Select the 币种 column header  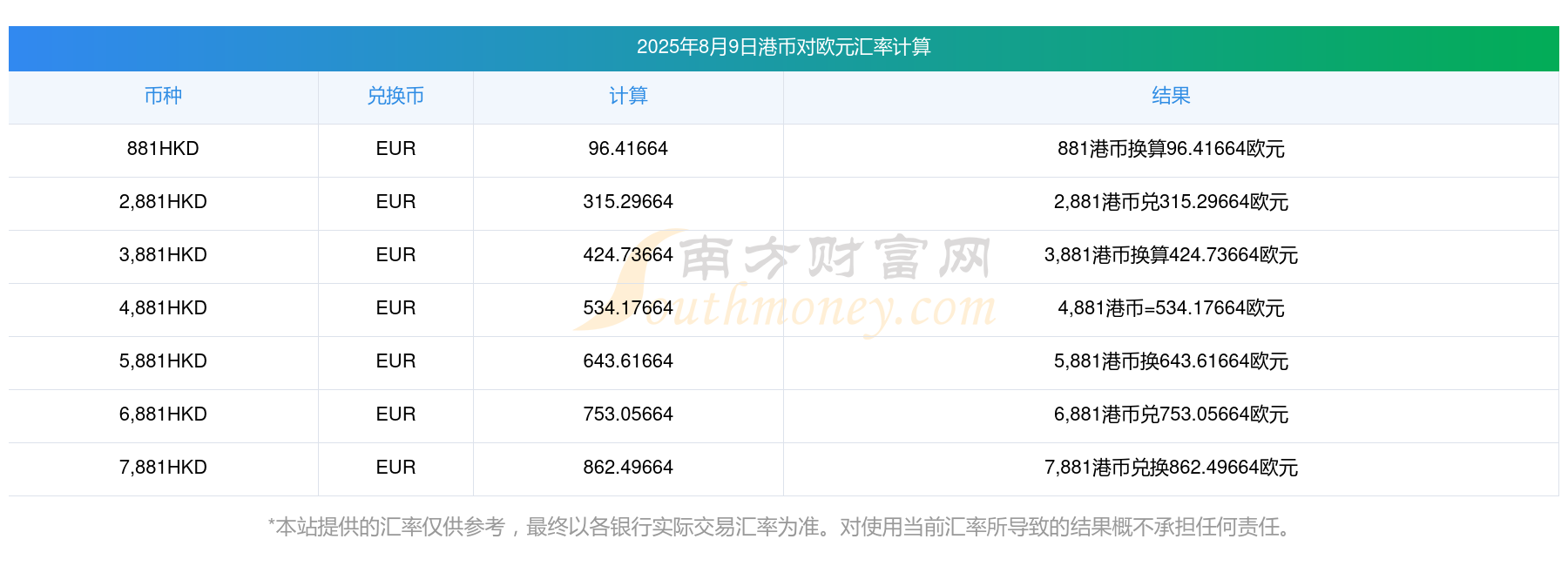[163, 96]
